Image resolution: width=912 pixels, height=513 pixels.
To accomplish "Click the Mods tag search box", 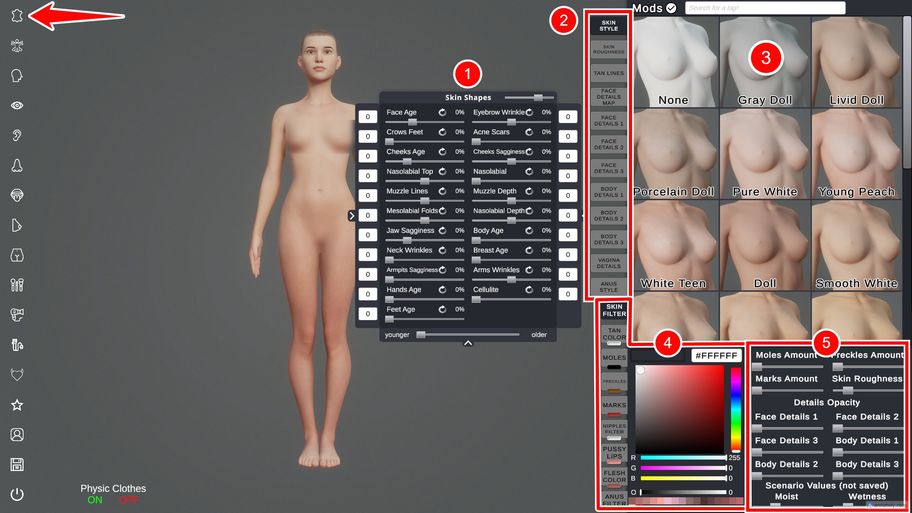I will [x=765, y=8].
